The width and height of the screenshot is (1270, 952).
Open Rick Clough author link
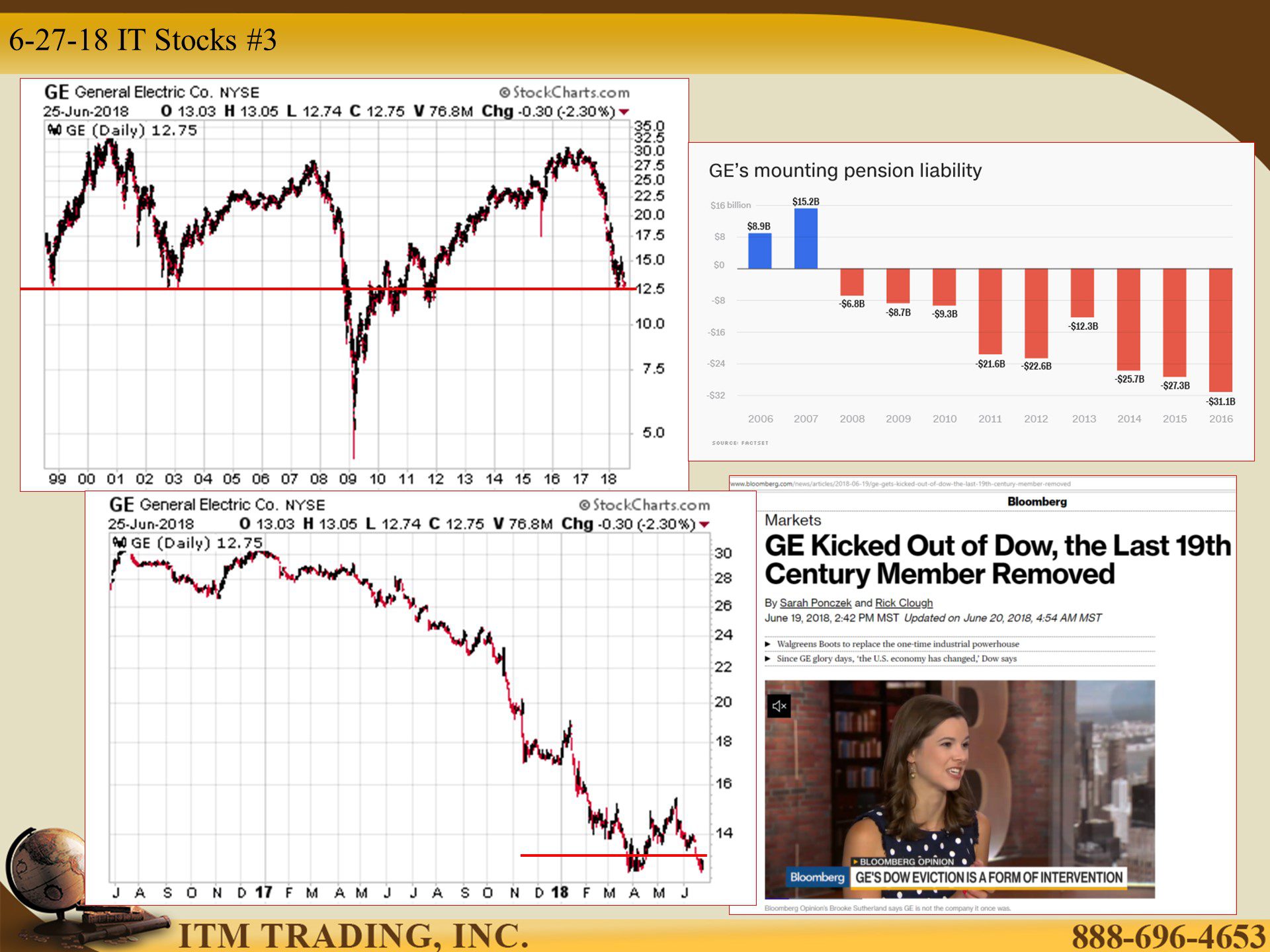coord(904,603)
